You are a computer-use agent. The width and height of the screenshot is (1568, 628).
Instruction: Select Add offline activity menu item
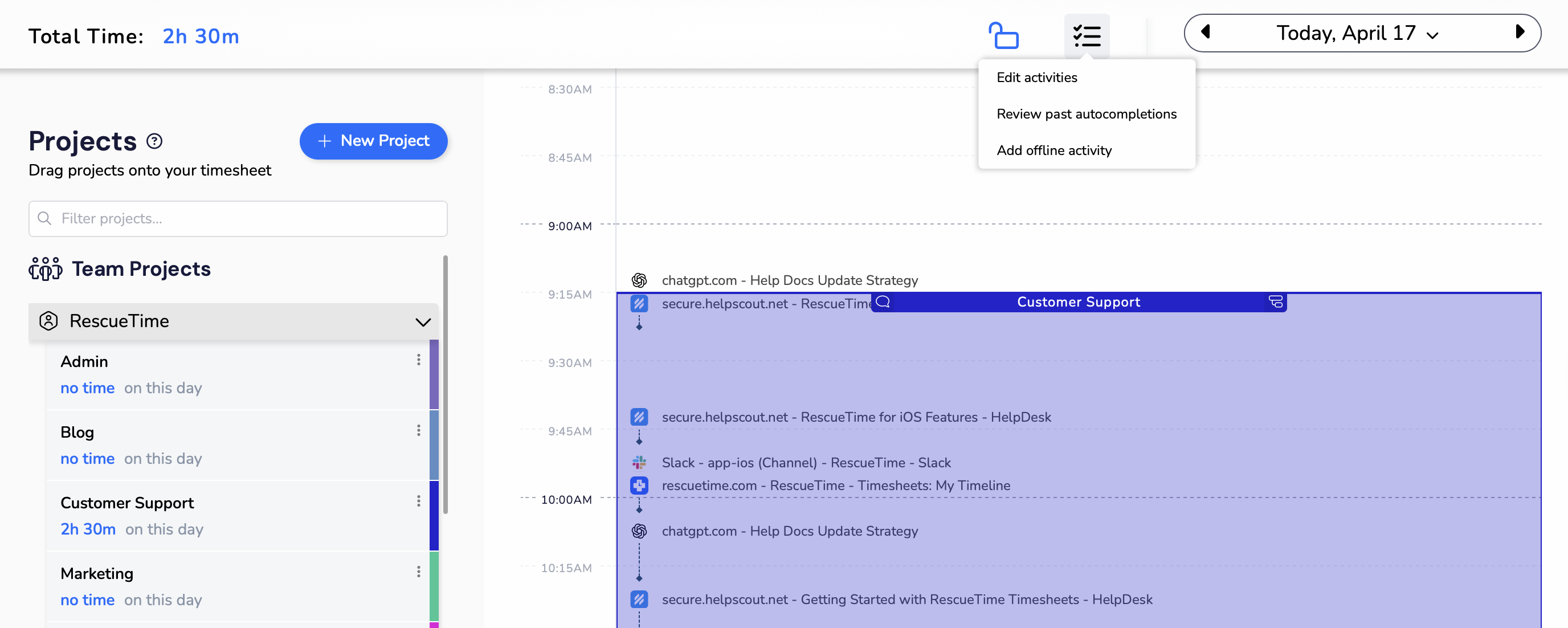1053,150
